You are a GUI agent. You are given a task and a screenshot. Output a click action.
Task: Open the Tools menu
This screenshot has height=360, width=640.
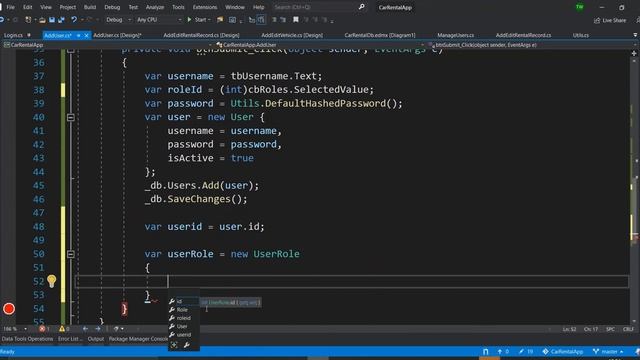178,7
